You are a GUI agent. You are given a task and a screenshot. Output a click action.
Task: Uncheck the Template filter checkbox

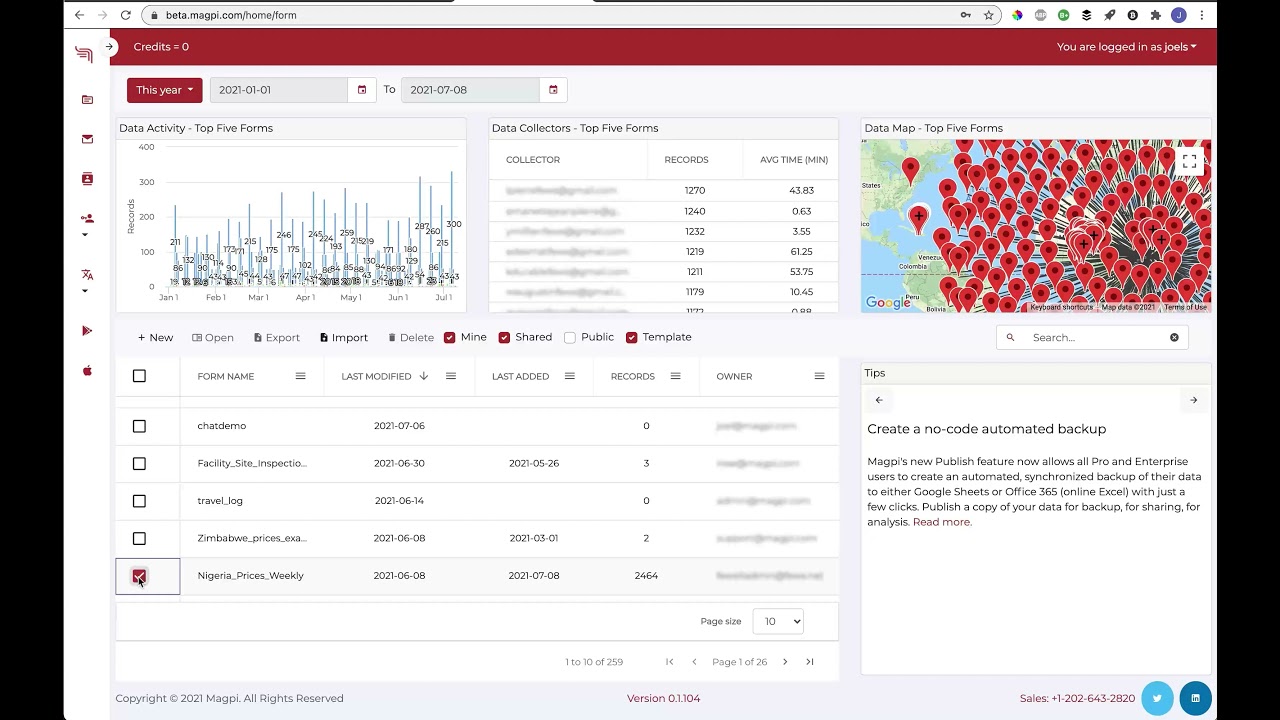(632, 338)
